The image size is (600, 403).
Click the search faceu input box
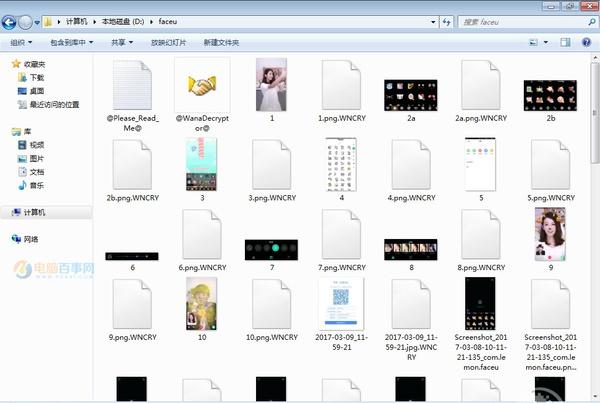pyautogui.click(x=520, y=21)
